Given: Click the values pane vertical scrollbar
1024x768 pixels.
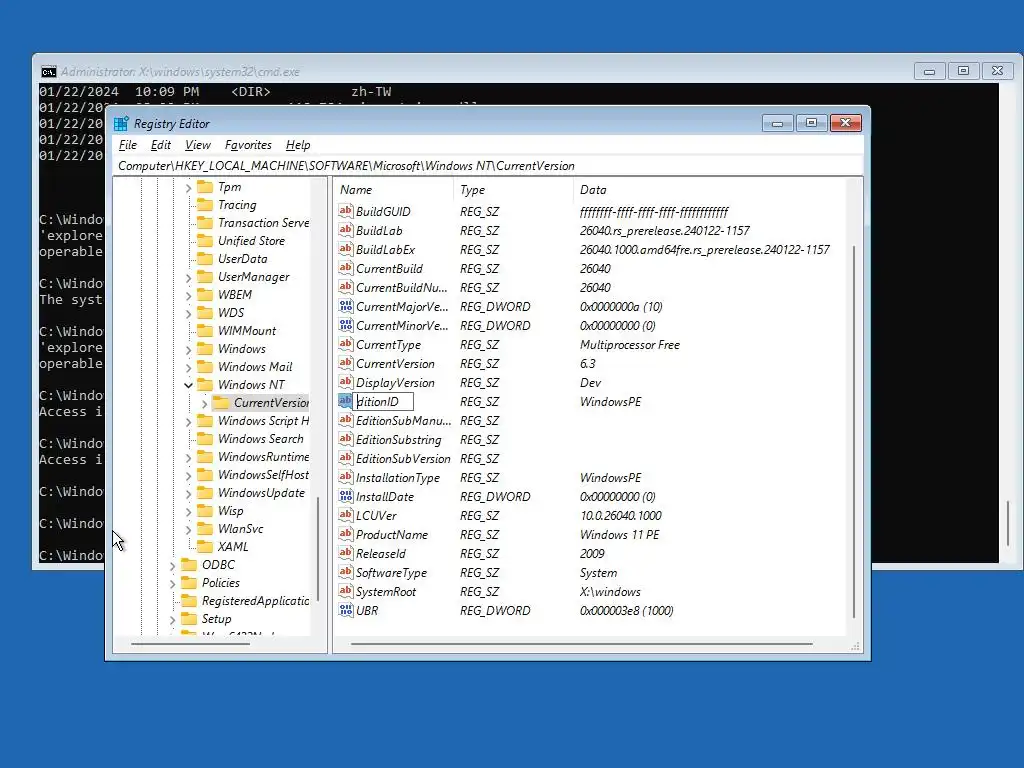Looking at the screenshot, I should click(x=854, y=432).
